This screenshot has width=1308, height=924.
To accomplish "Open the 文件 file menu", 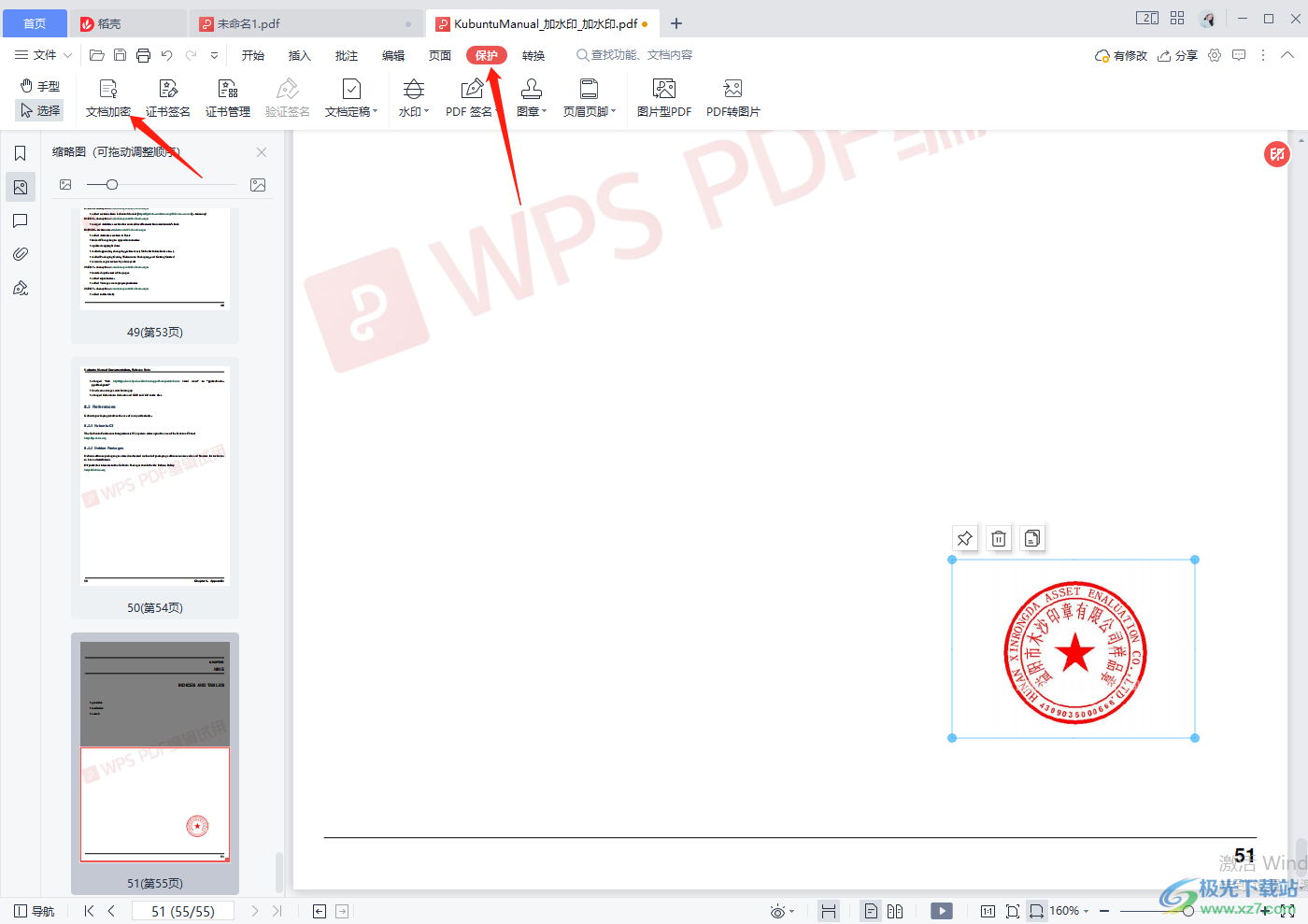I will (43, 55).
